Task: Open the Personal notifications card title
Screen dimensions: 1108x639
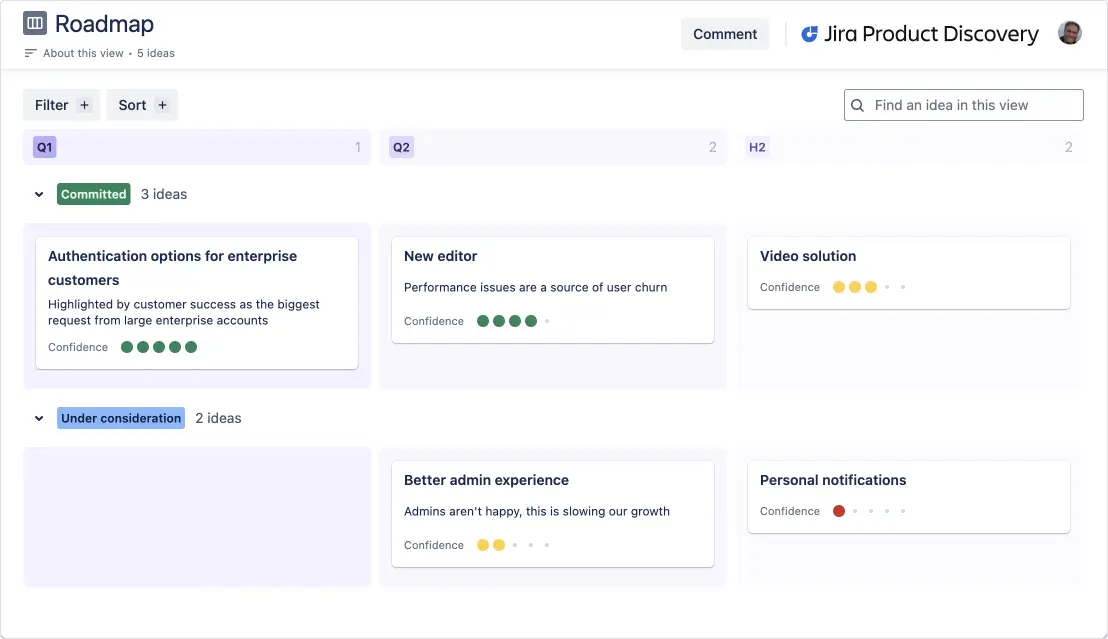Action: click(x=832, y=480)
